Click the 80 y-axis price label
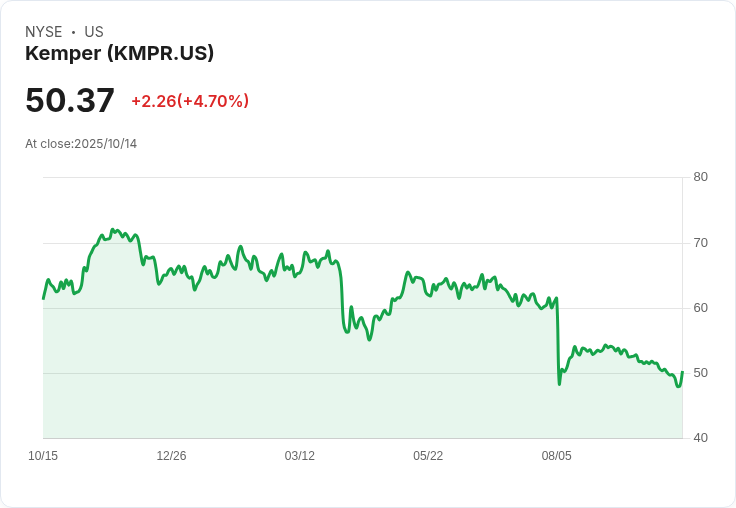Image resolution: width=736 pixels, height=508 pixels. pos(700,178)
